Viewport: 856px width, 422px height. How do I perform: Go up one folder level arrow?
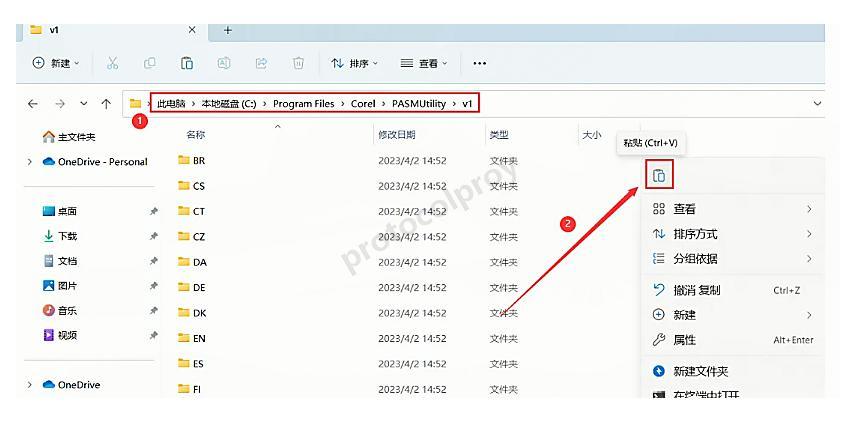click(x=106, y=104)
